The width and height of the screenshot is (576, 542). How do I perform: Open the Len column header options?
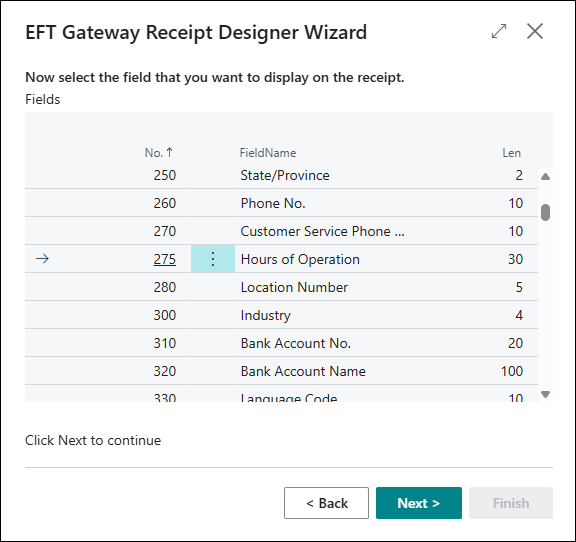click(x=511, y=152)
